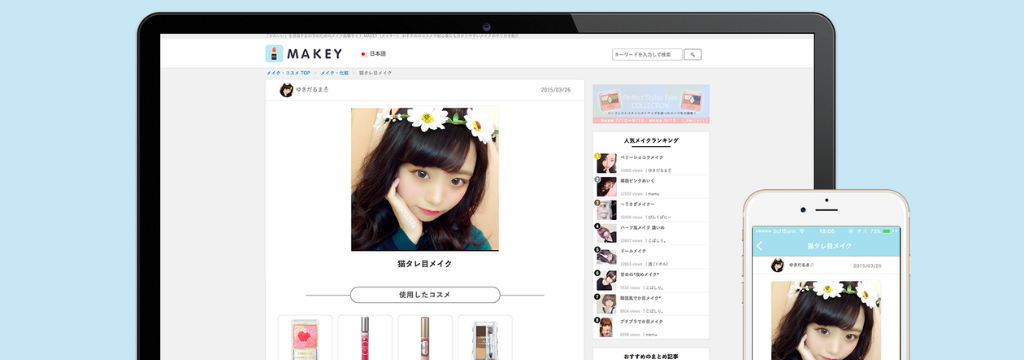Open rank 7 韓国風でか目メイク

click(x=641, y=298)
